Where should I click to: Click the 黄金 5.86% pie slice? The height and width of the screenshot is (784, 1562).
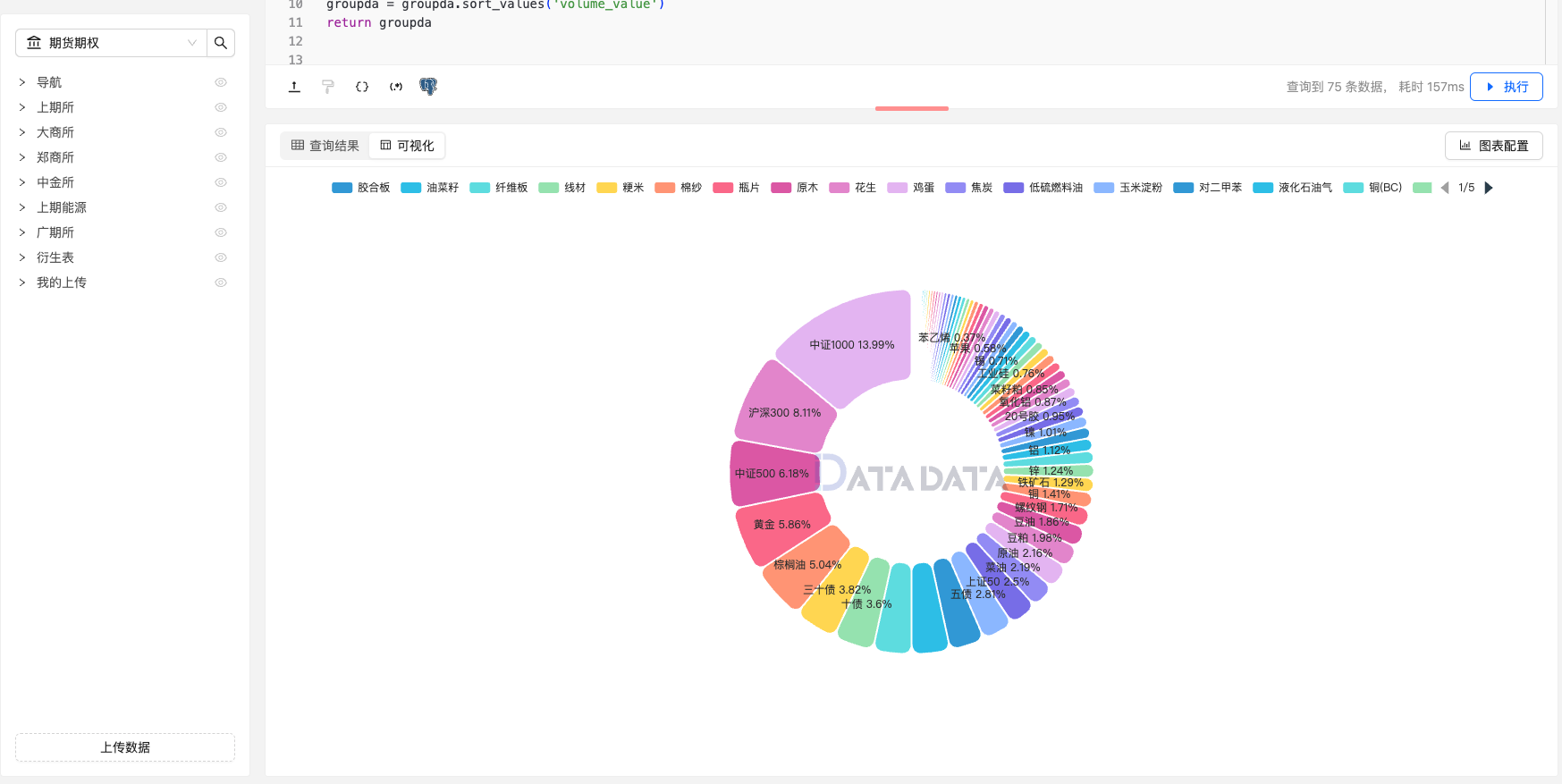point(781,525)
